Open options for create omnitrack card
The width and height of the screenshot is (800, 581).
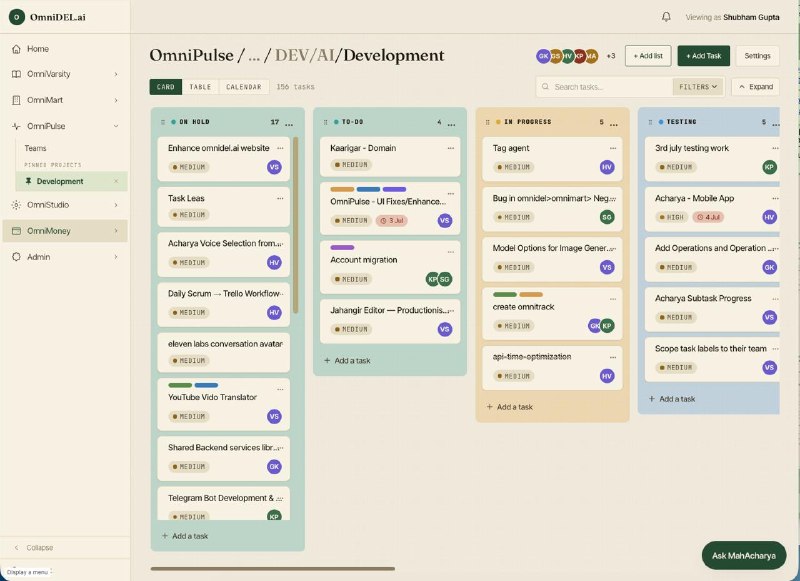(613, 299)
